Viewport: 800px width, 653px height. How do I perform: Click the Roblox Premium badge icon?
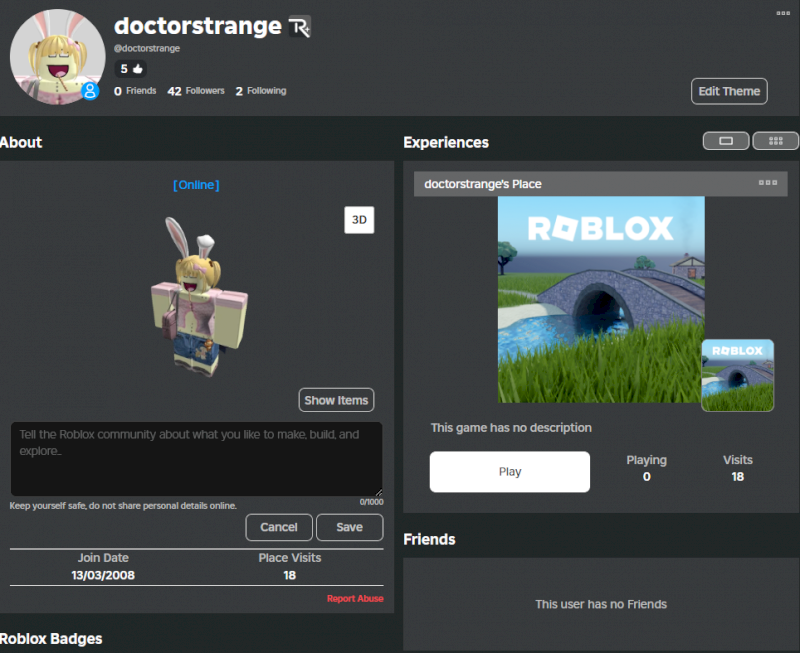[299, 27]
